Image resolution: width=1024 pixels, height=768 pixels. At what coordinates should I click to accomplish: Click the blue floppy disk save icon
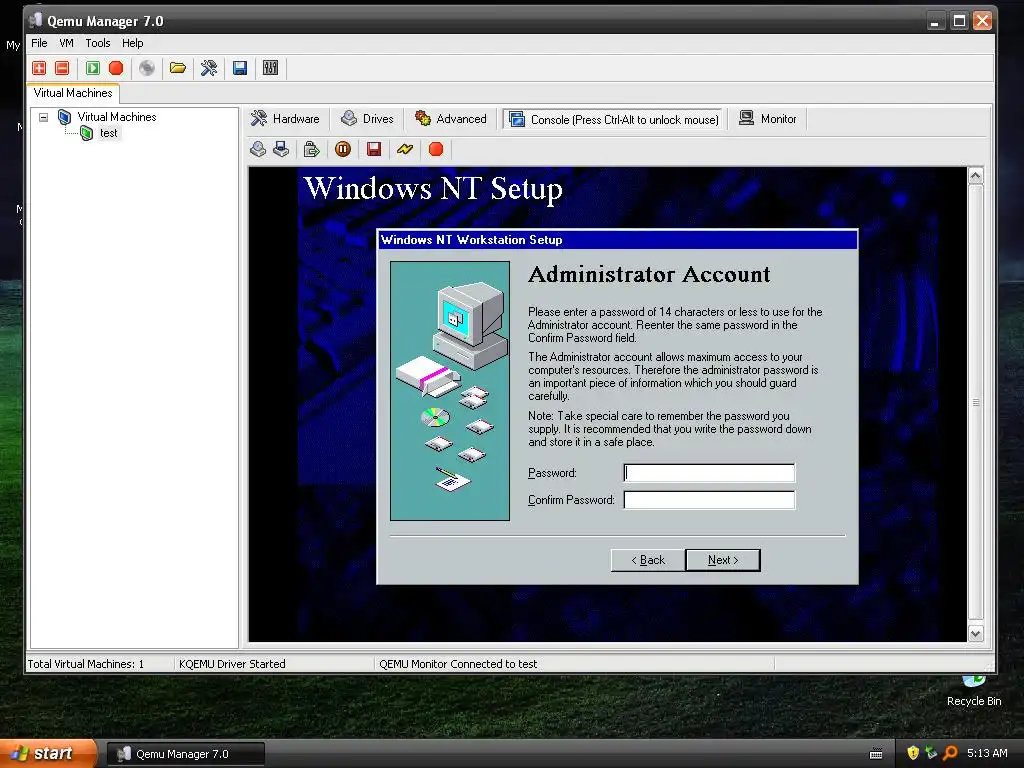[x=240, y=68]
